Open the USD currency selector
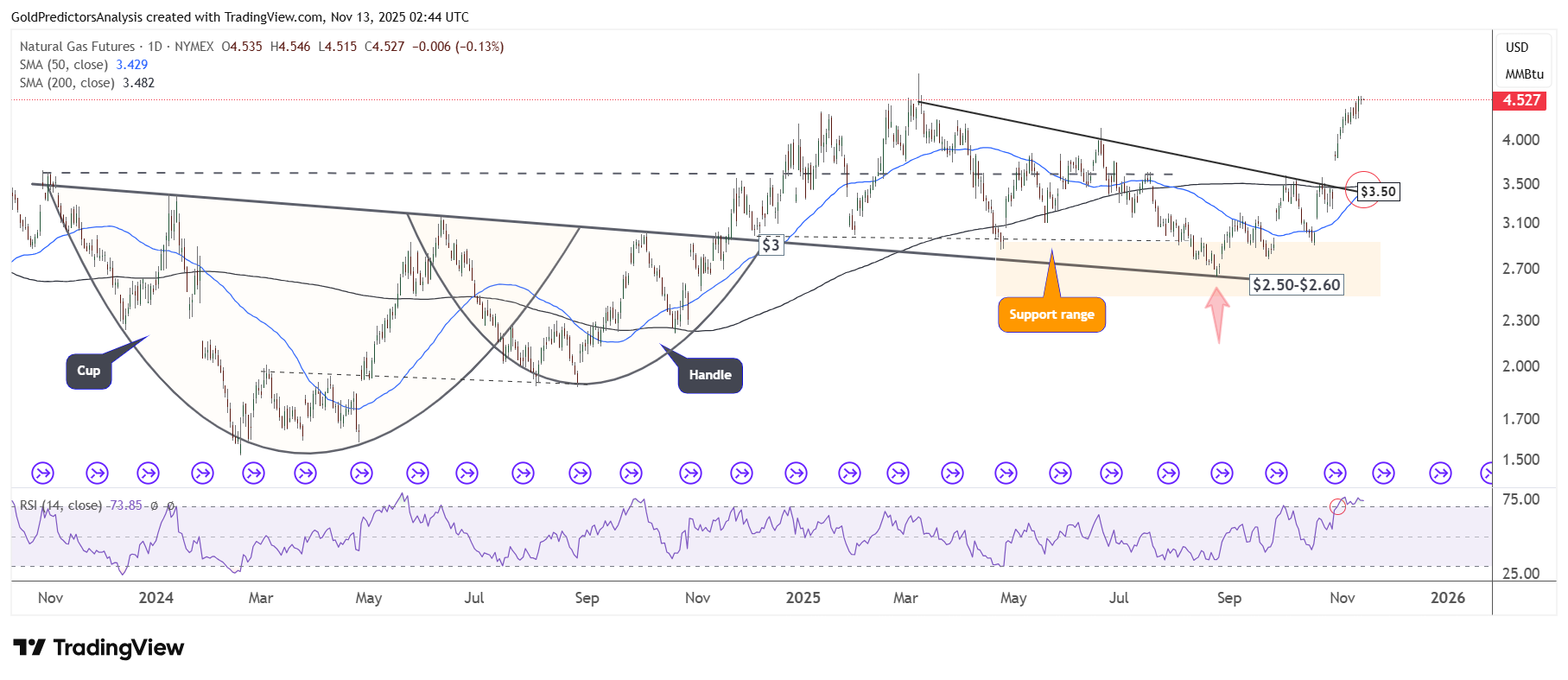The image size is (1568, 680). coord(1517,48)
